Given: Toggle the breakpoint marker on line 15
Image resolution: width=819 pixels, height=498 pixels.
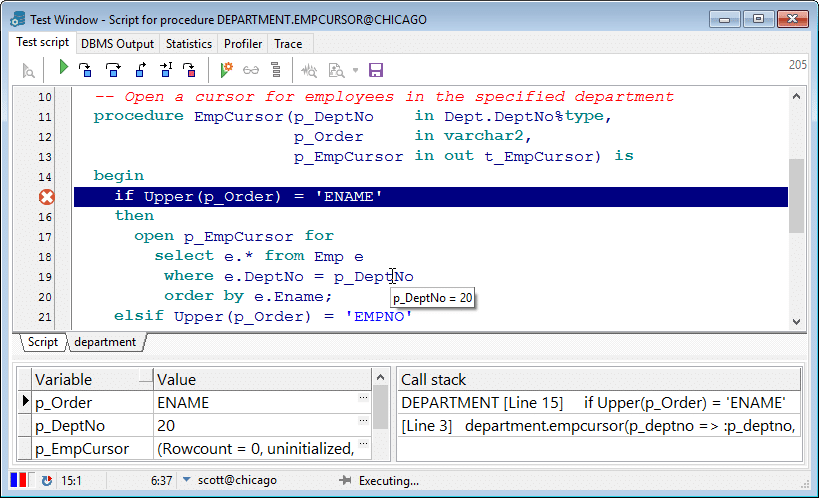Looking at the screenshot, I should point(46,197).
